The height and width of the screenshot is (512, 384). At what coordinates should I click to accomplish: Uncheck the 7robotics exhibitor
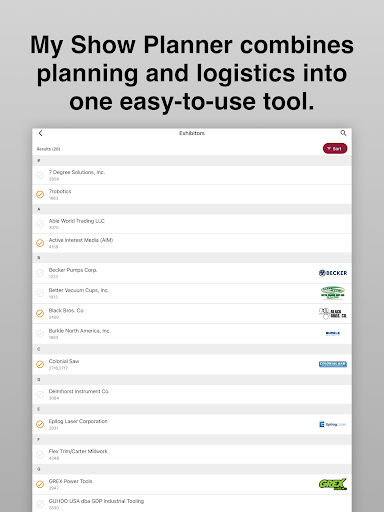pos(40,194)
